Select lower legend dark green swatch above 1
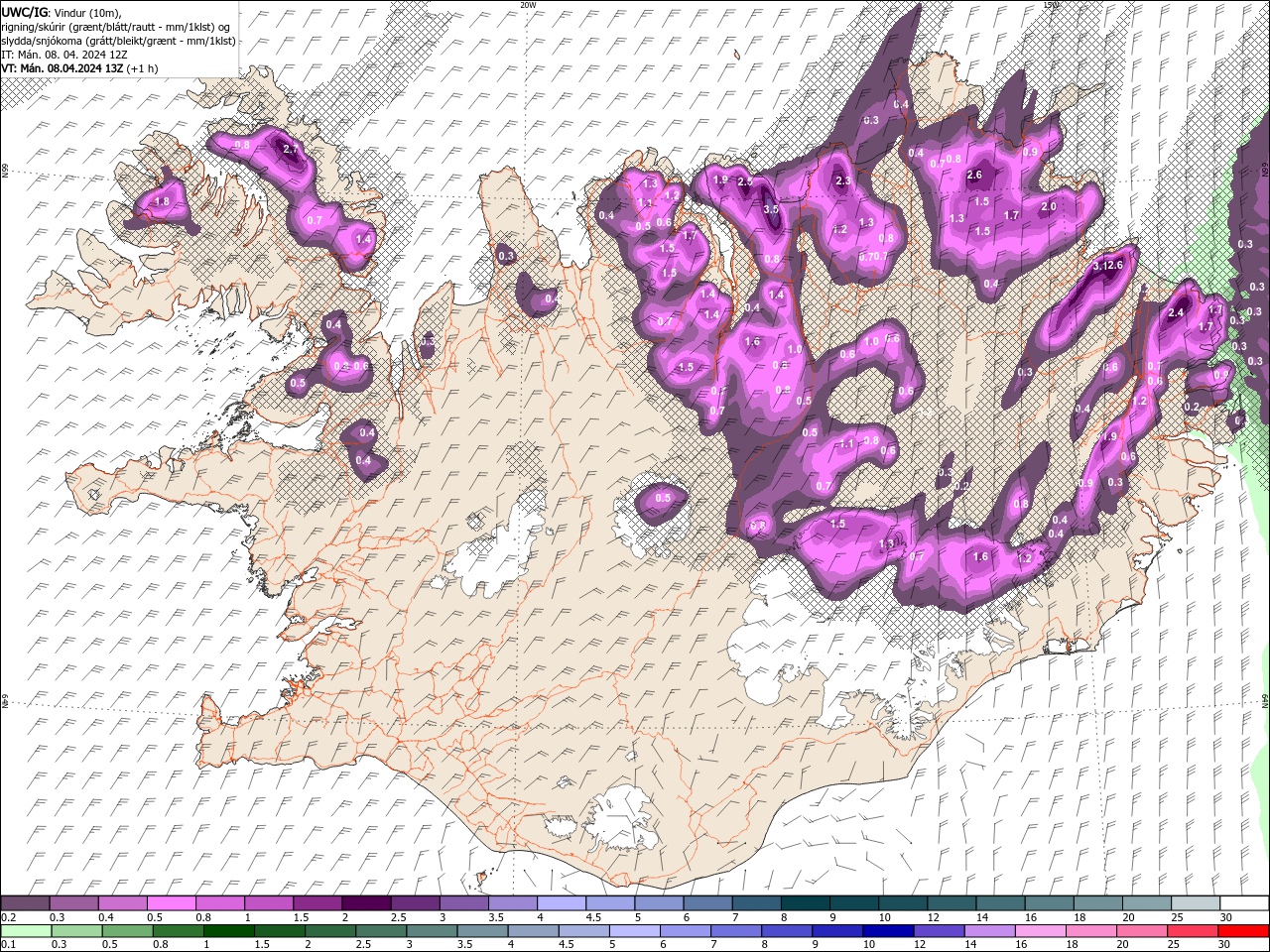 [228, 931]
